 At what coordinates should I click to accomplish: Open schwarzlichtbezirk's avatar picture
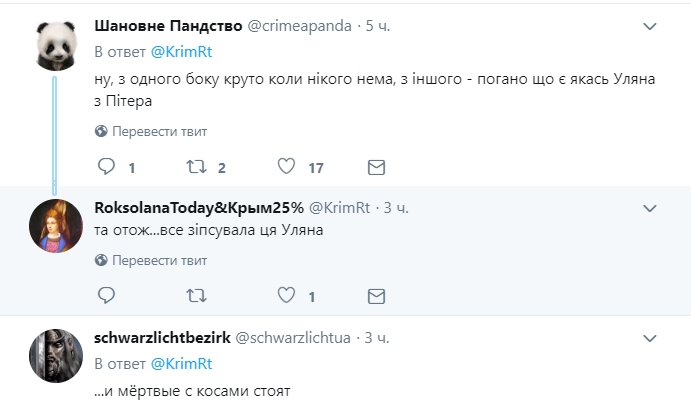pos(58,356)
